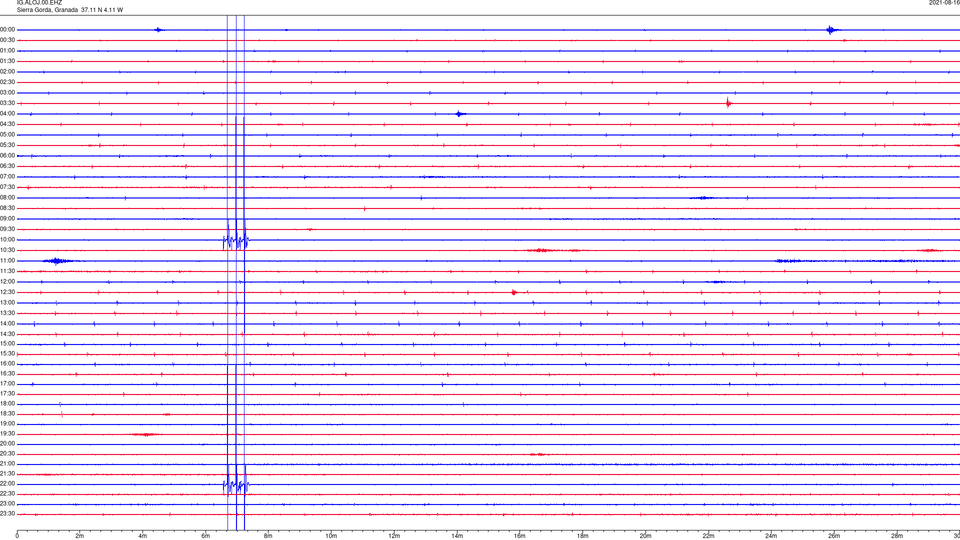Pick the 17:00 trace label
Viewport: 960px width, 540px height.
coord(7,384)
